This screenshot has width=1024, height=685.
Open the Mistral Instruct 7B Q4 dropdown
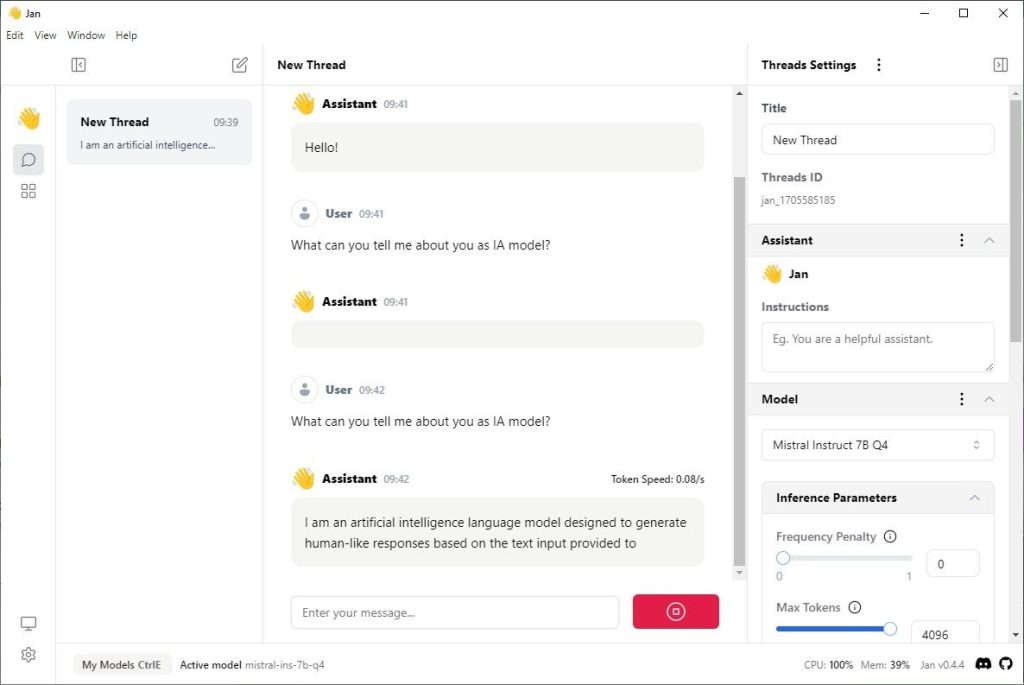click(x=877, y=445)
